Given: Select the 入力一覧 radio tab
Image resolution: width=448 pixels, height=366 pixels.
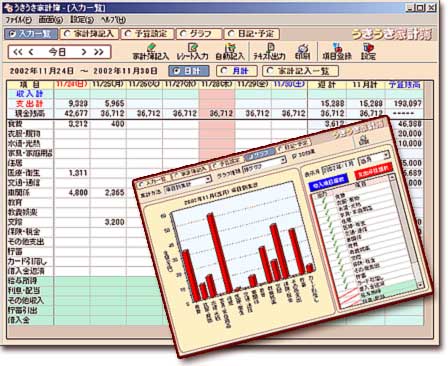Looking at the screenshot, I should point(31,34).
